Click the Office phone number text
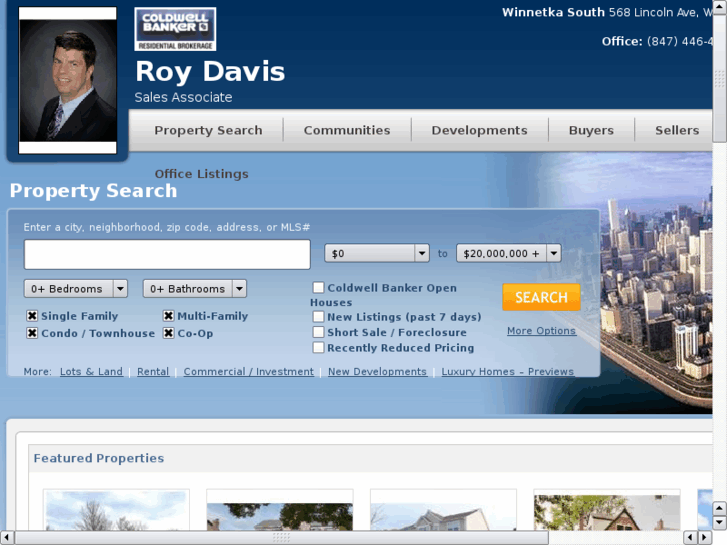The width and height of the screenshot is (727, 545). [x=657, y=41]
